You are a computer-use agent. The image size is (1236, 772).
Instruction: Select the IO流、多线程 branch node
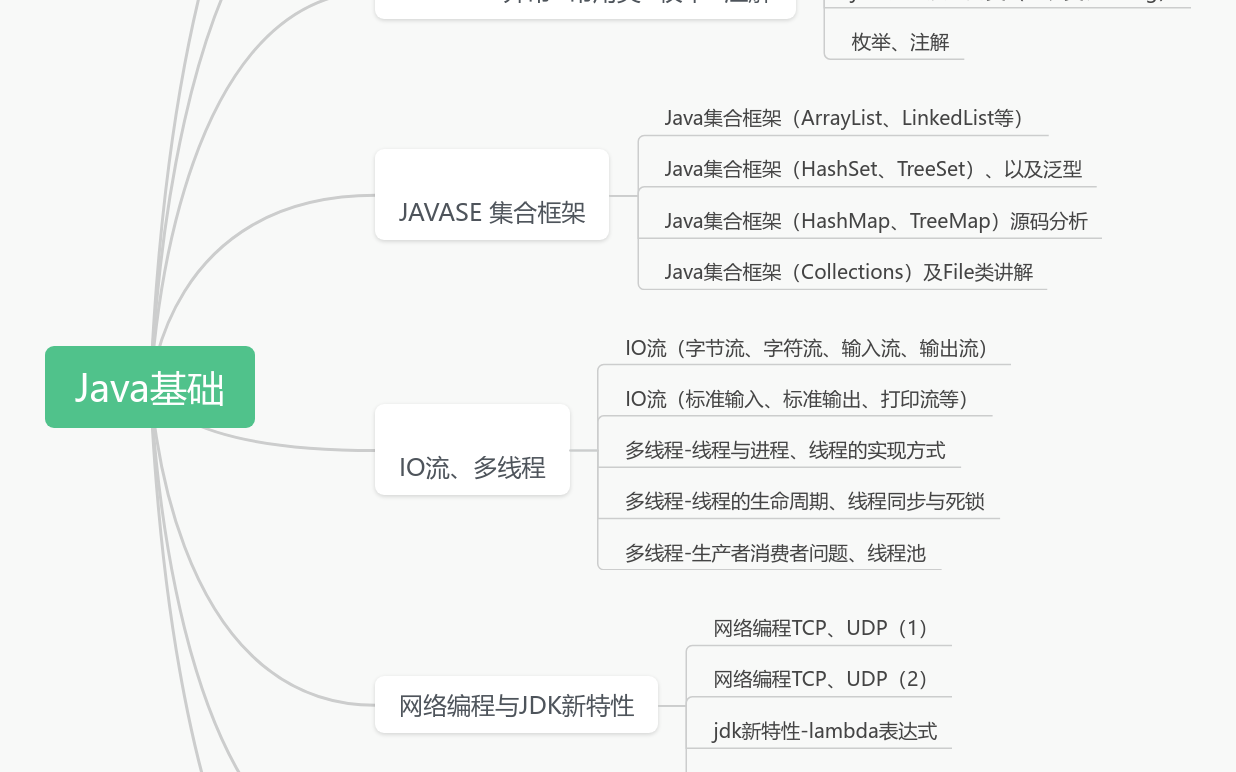coord(471,467)
